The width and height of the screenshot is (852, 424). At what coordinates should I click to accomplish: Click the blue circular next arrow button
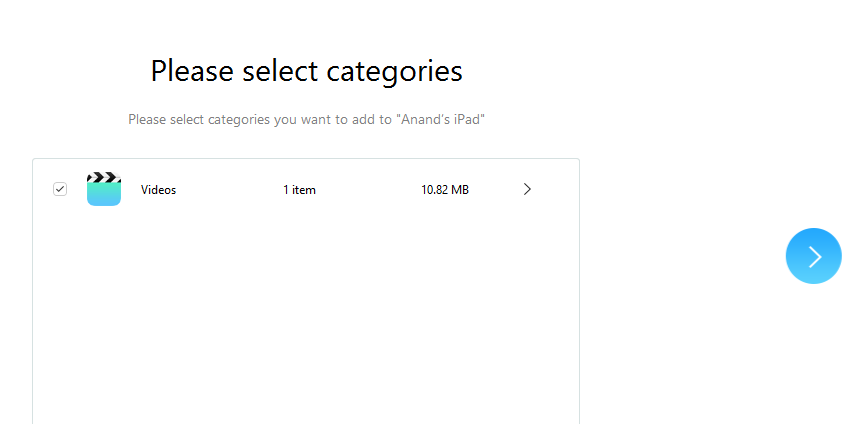tap(813, 255)
